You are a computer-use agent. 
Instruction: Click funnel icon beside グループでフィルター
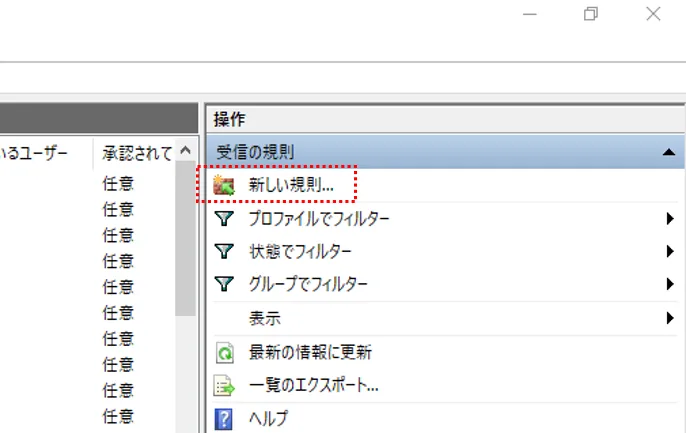[x=225, y=284]
